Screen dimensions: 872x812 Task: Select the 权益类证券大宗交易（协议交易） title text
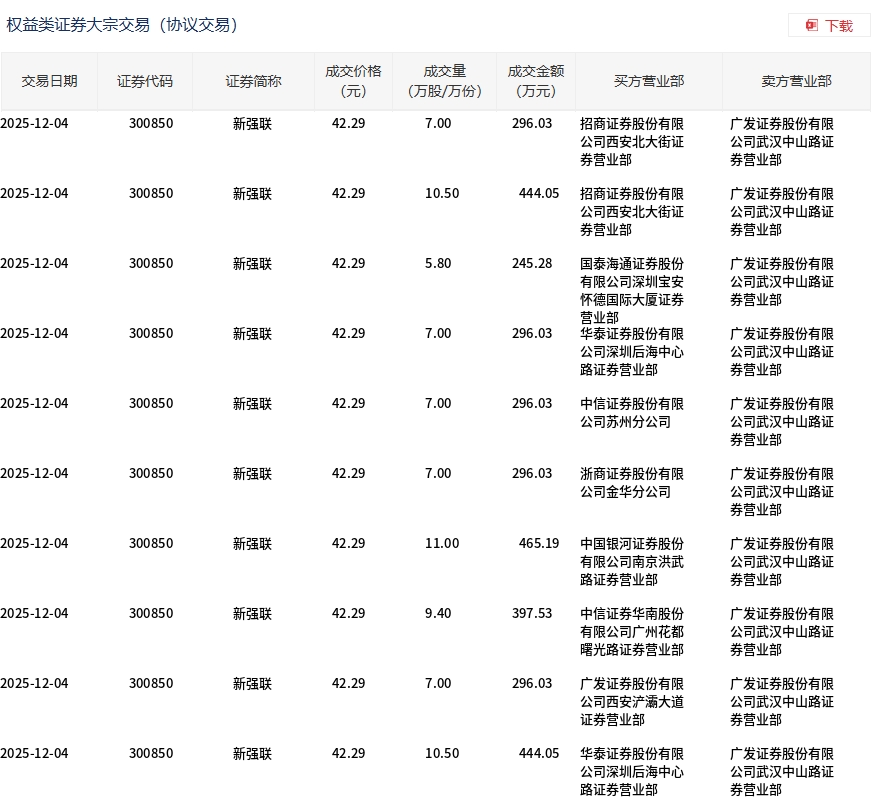pyautogui.click(x=122, y=25)
